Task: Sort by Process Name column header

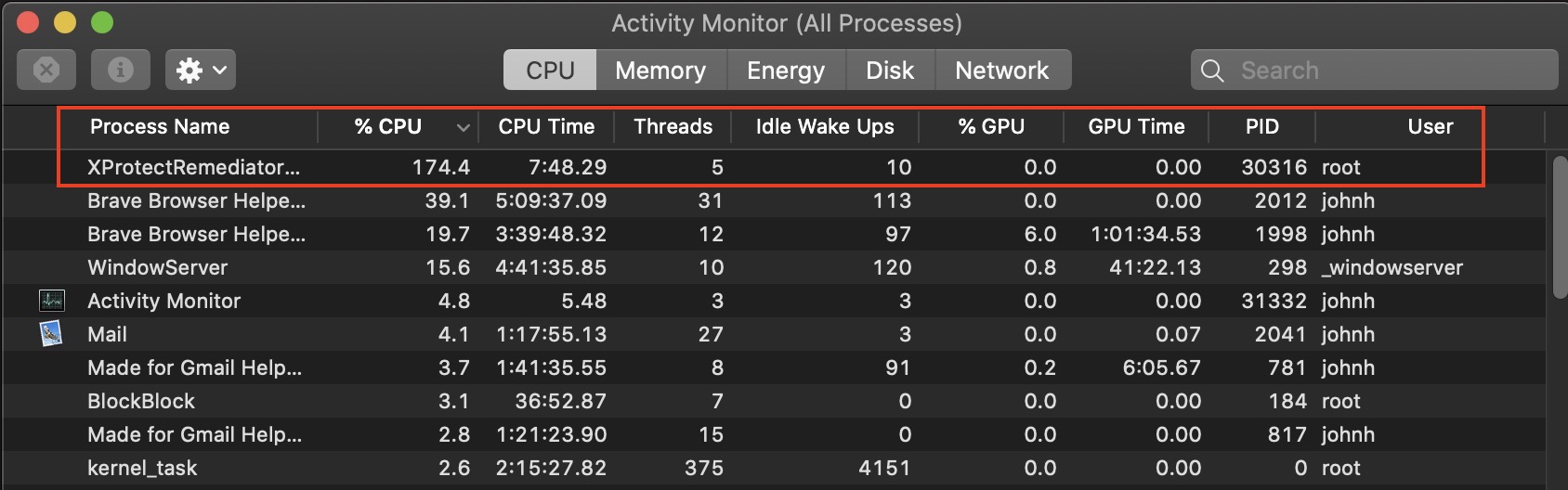Action: tap(160, 127)
